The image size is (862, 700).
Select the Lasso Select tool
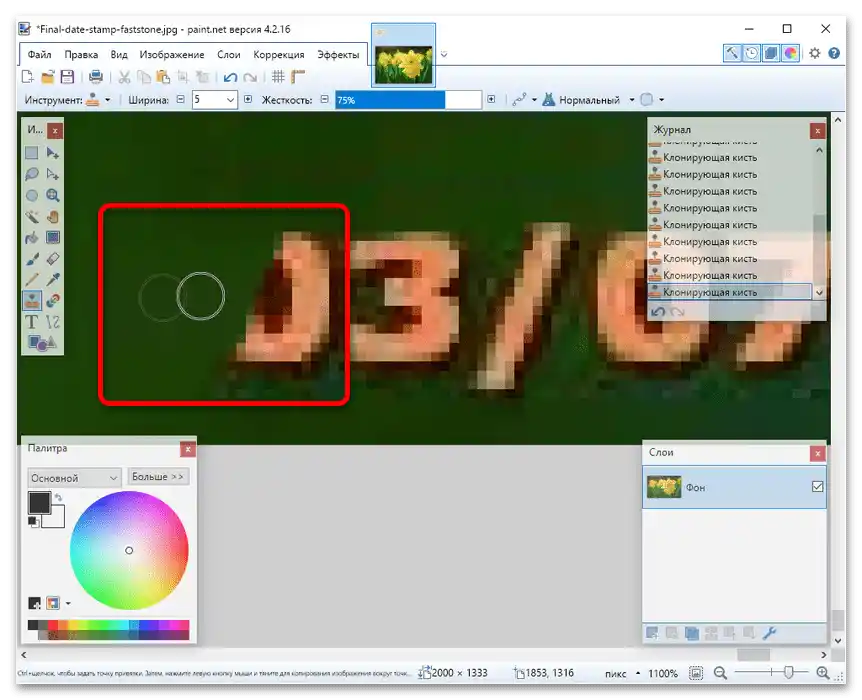[32, 174]
